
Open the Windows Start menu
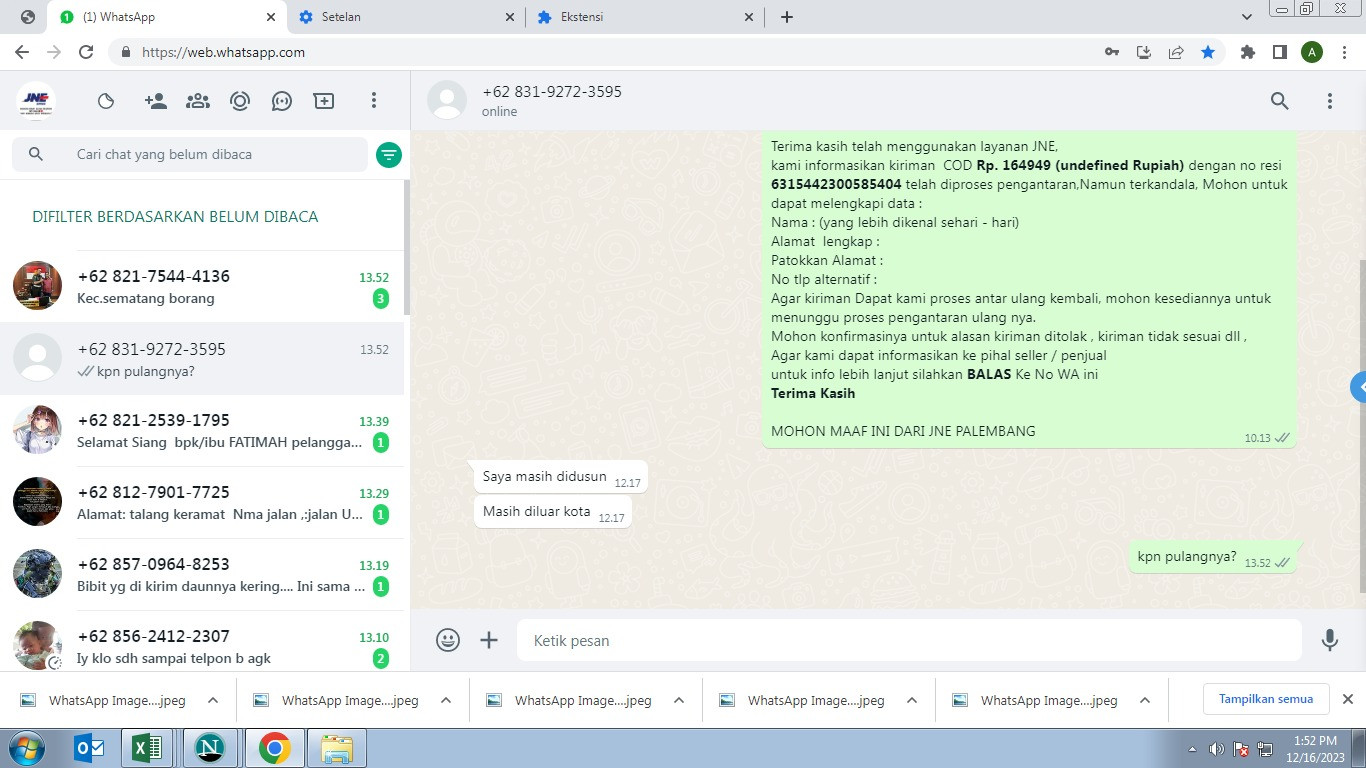tap(26, 748)
